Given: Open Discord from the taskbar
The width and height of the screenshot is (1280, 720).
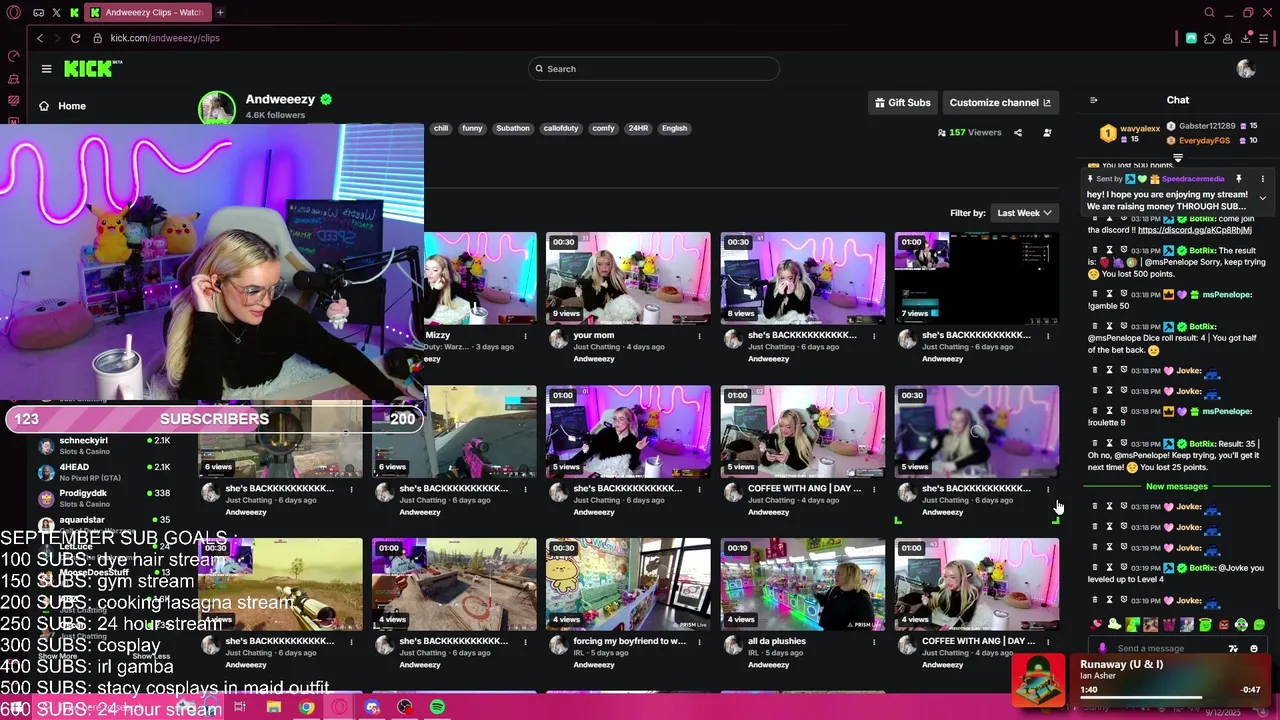Looking at the screenshot, I should coord(372,707).
